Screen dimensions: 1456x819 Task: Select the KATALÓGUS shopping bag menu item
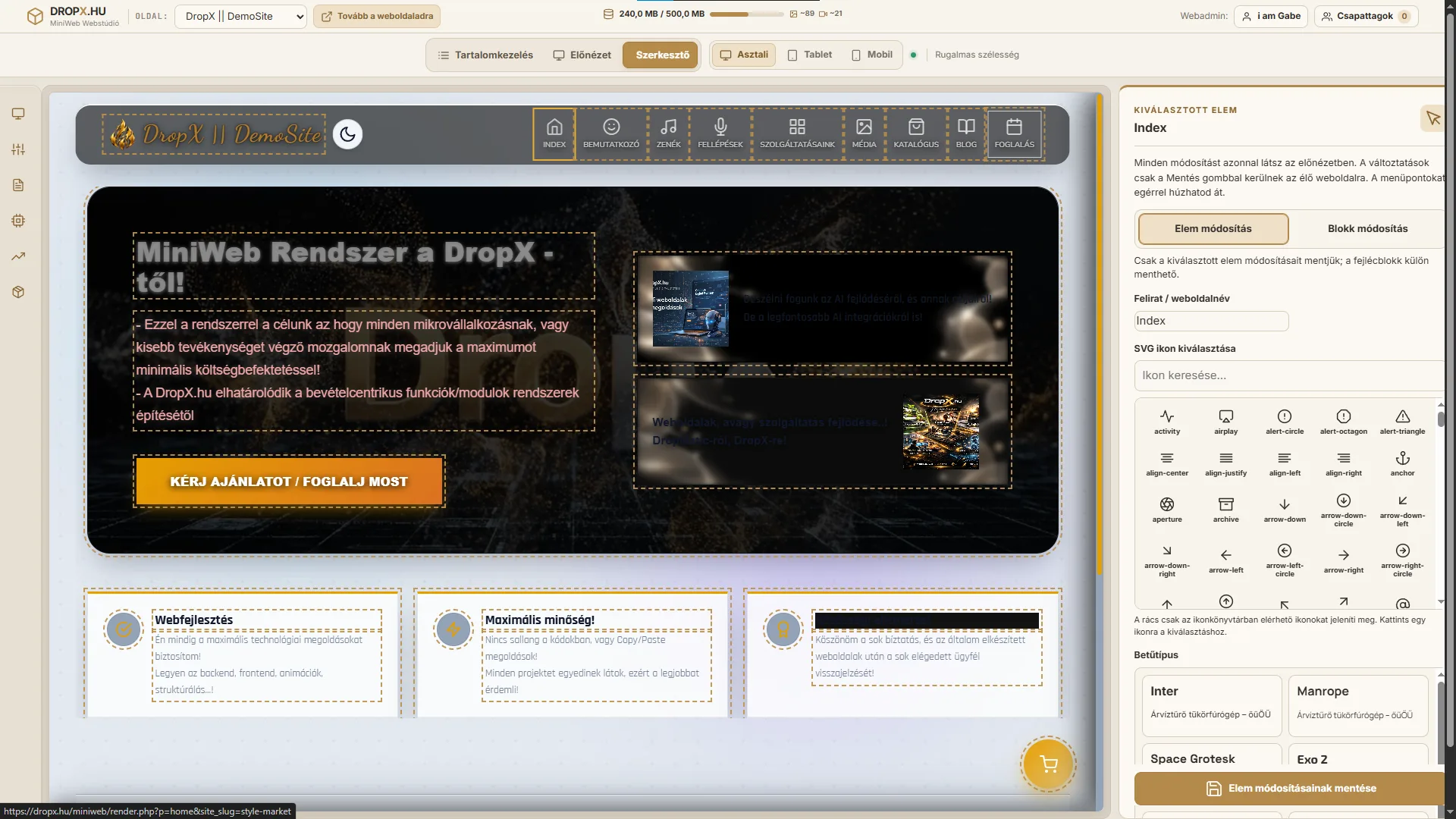[916, 134]
